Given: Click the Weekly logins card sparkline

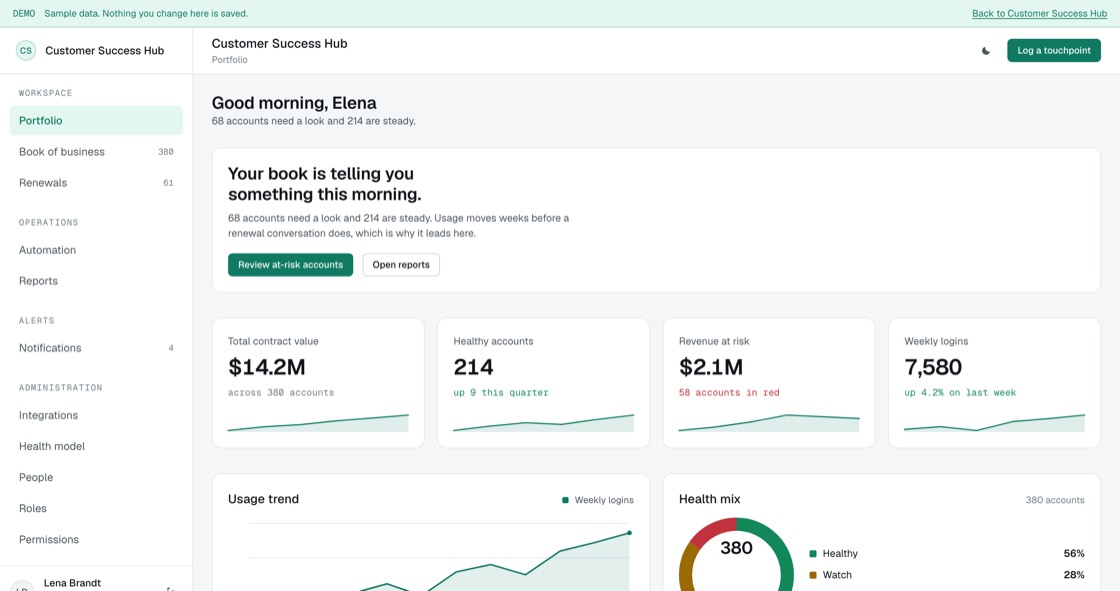Looking at the screenshot, I should click(994, 422).
